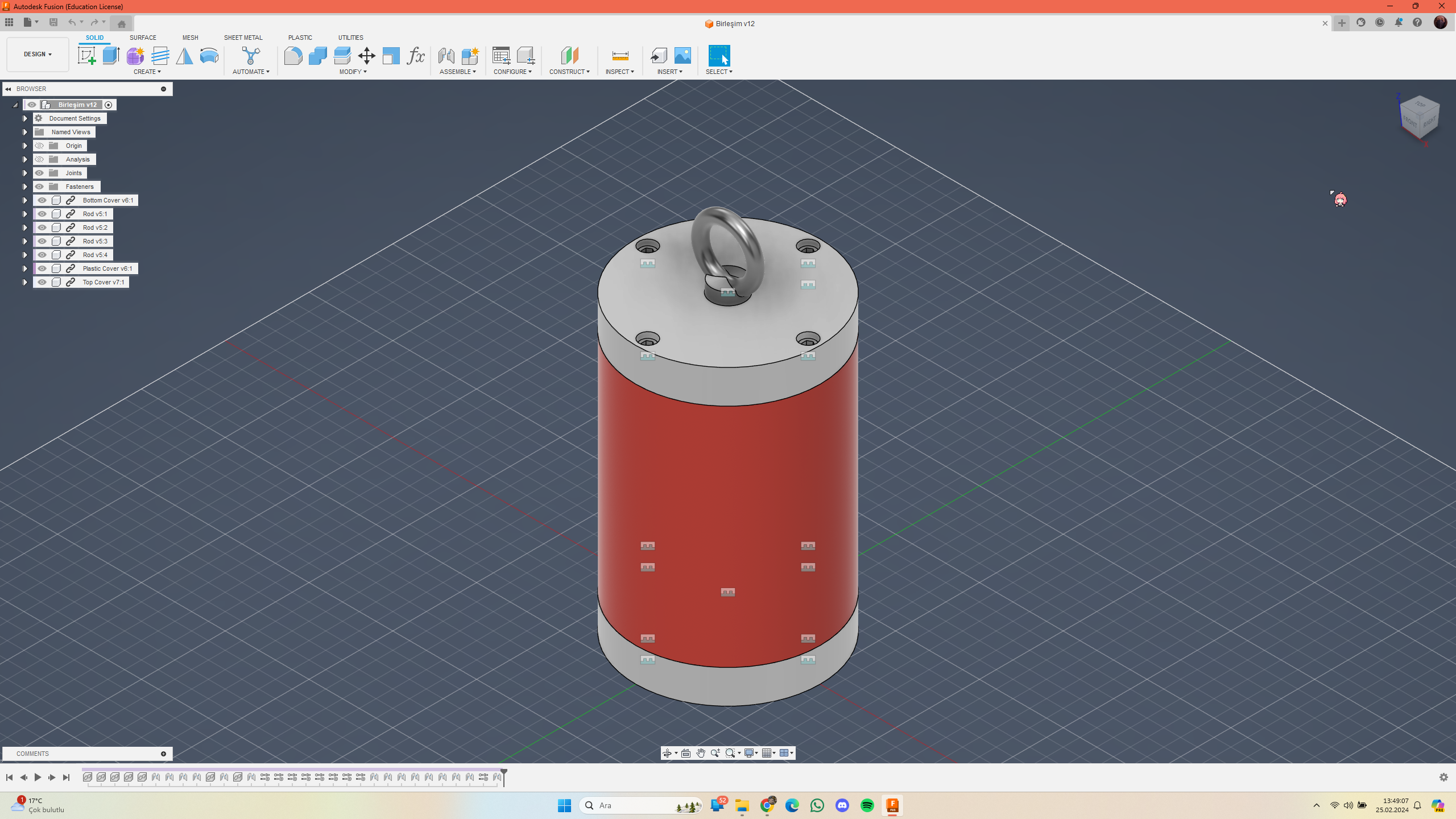Go to the timeline beginning
1456x819 pixels.
click(9, 777)
